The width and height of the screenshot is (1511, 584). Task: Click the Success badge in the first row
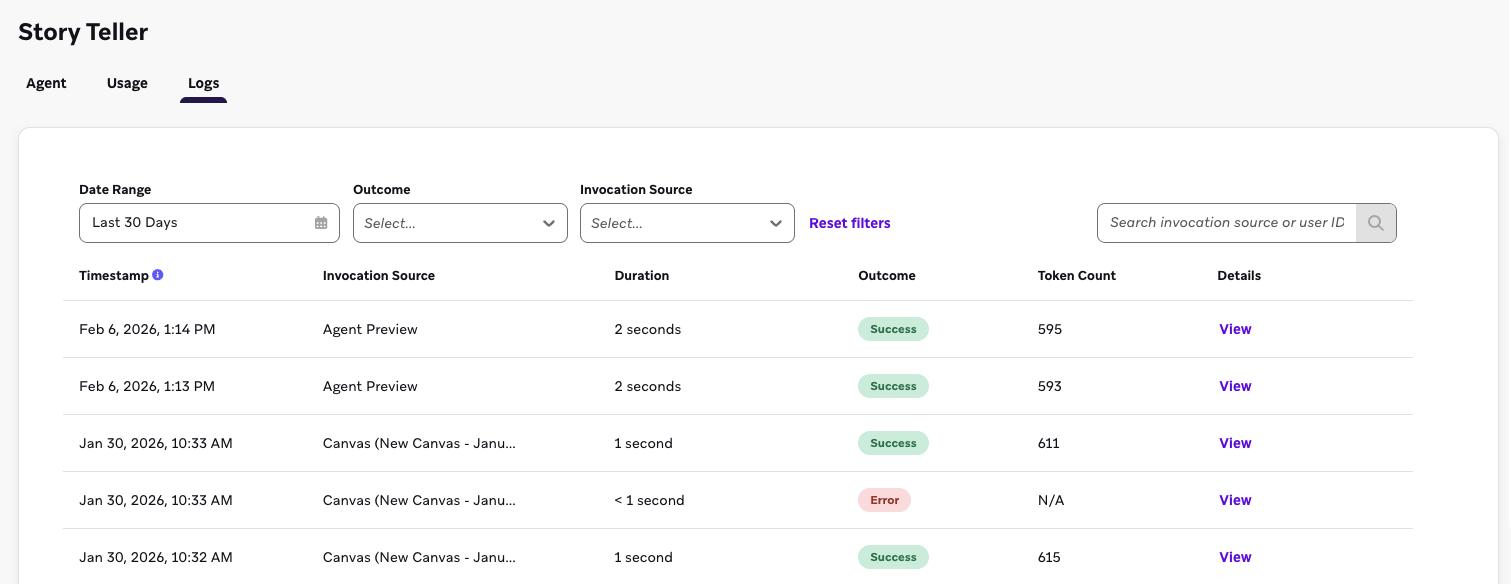tap(893, 329)
